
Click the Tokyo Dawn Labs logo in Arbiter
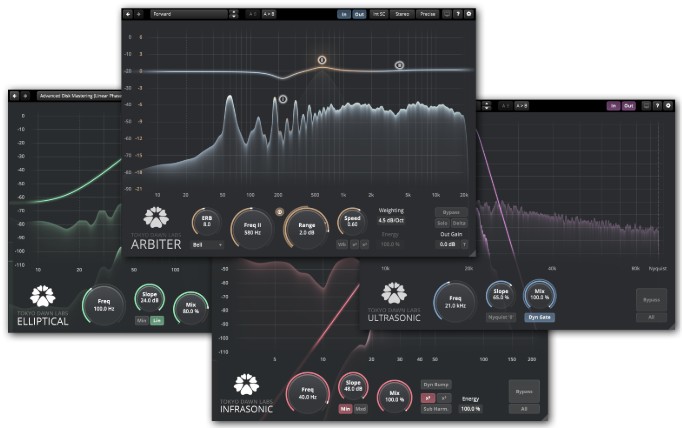156,217
